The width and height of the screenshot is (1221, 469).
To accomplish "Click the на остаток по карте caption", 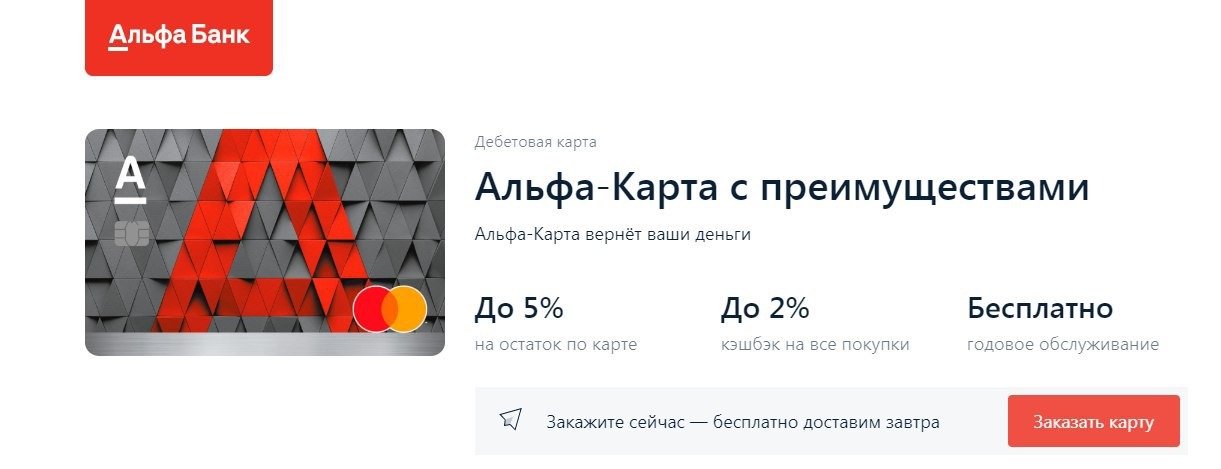I will 555,345.
